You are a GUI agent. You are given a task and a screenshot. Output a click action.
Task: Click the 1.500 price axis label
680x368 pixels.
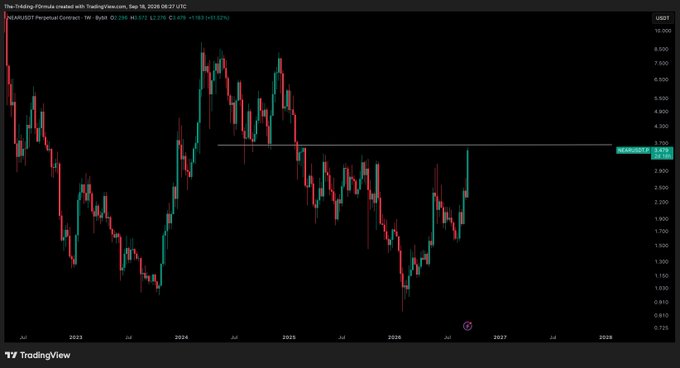point(661,246)
